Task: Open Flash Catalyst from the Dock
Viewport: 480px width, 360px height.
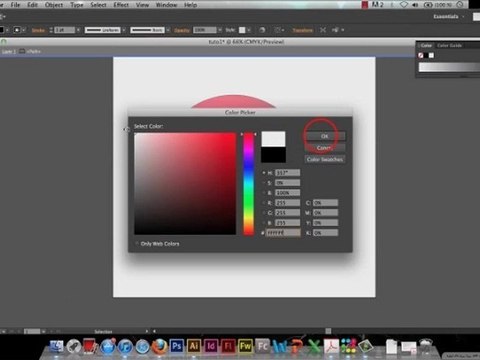Action: click(263, 346)
